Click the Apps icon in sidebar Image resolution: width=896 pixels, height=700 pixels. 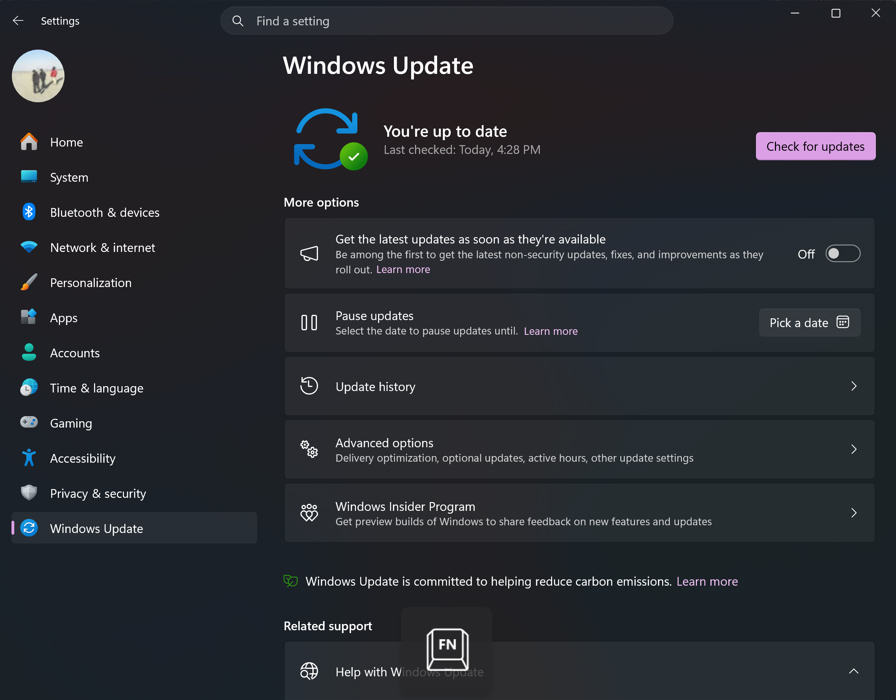point(29,317)
